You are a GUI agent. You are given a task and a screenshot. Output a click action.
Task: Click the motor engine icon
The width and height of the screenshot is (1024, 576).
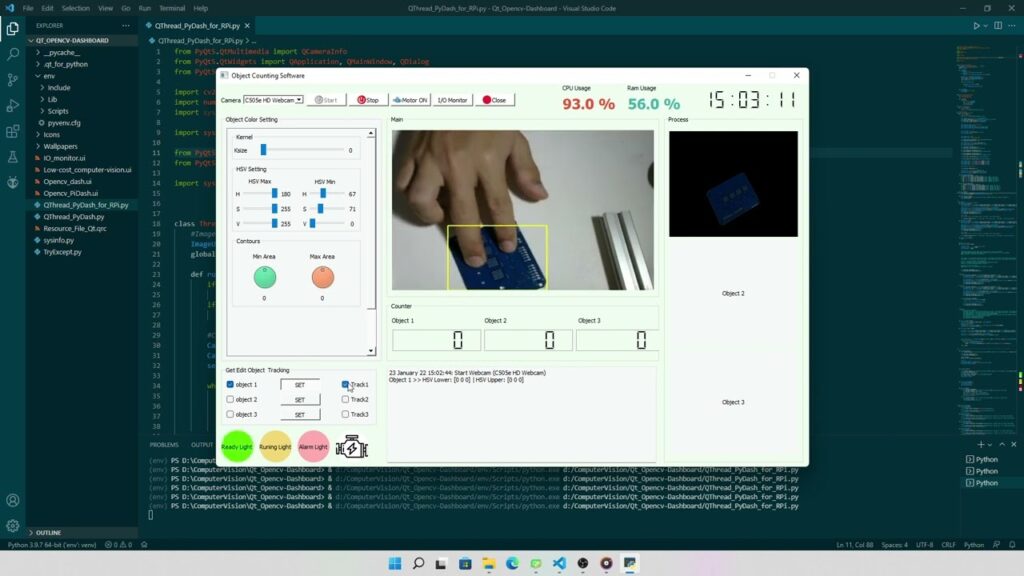pos(352,447)
